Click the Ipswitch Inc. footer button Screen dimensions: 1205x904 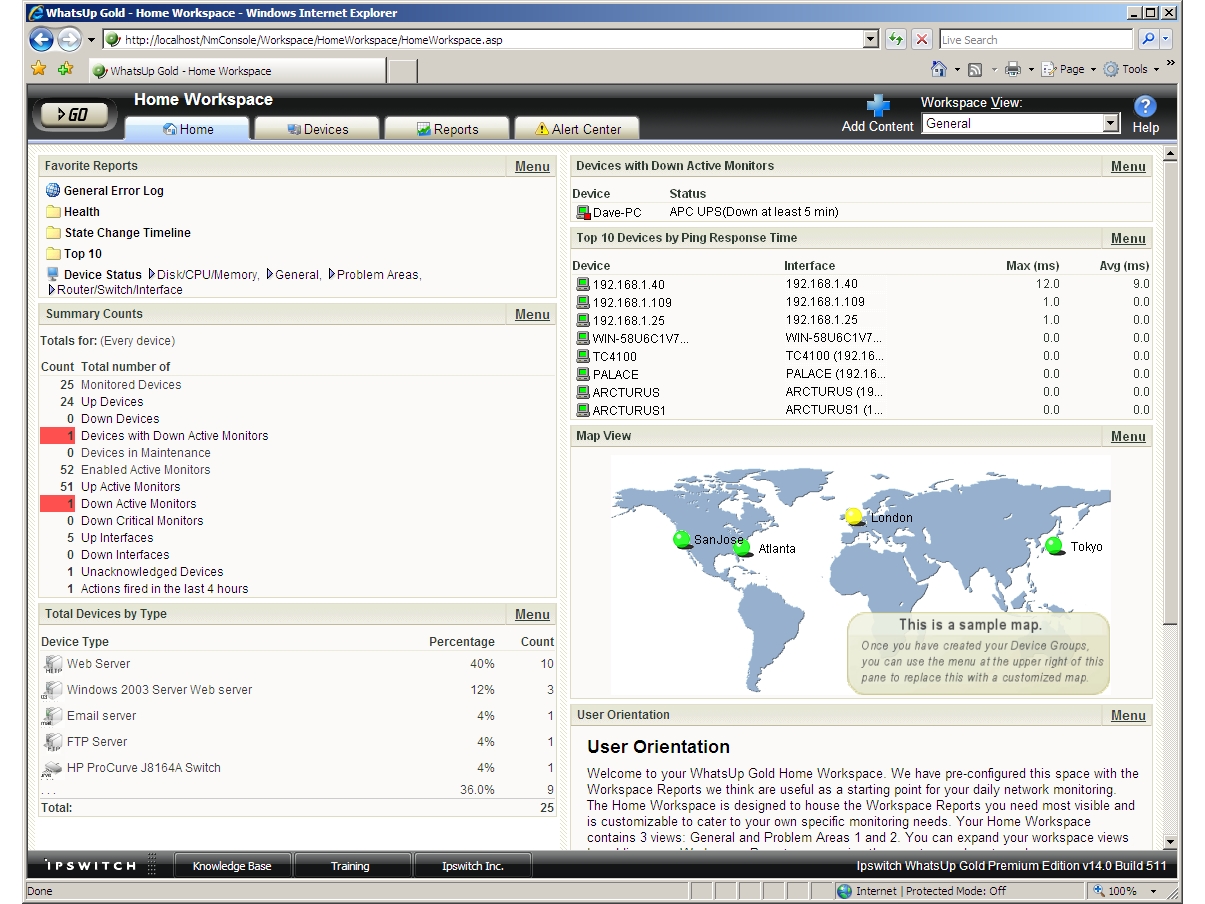coord(473,866)
